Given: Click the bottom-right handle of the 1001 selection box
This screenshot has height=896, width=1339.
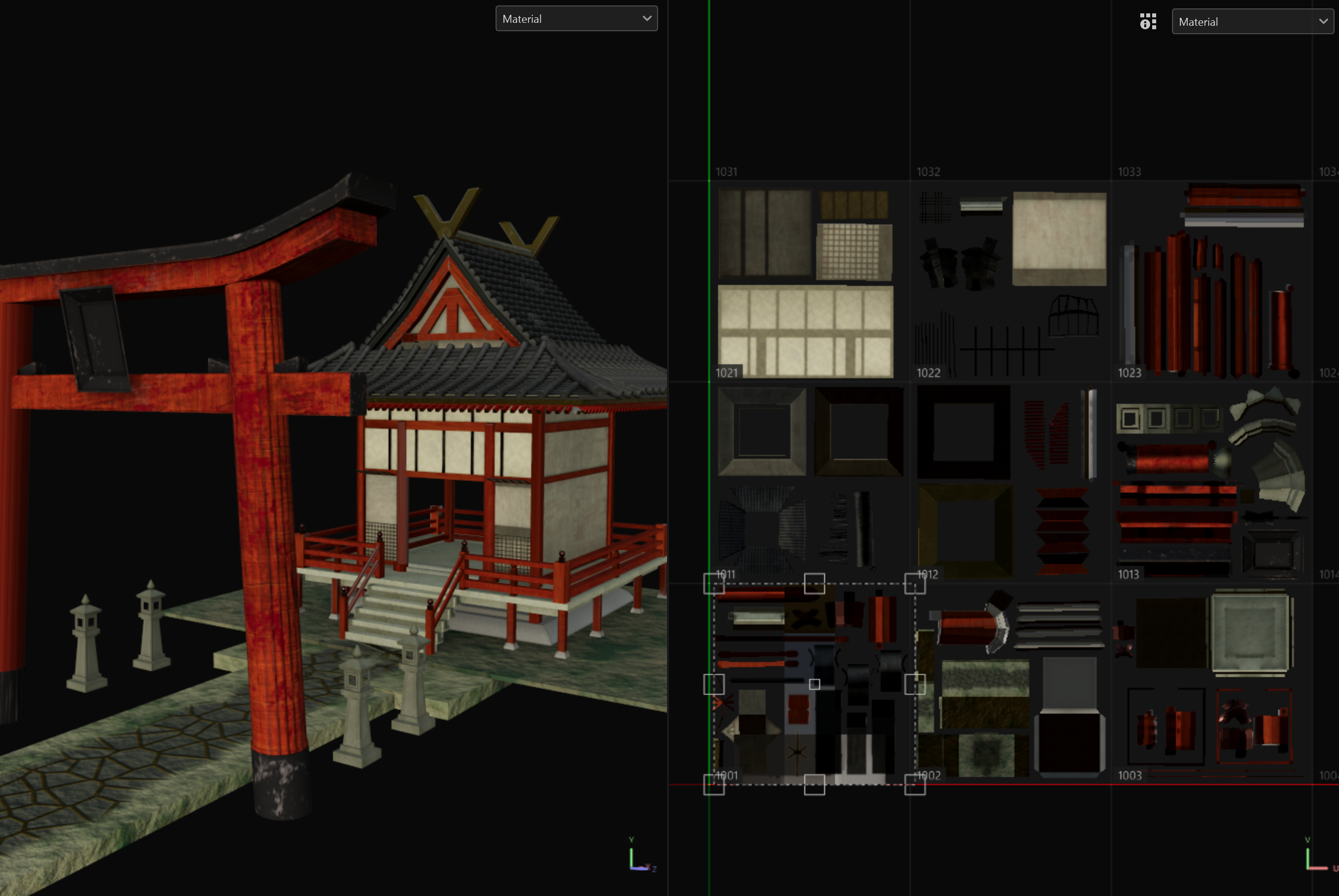Looking at the screenshot, I should coord(915,784).
